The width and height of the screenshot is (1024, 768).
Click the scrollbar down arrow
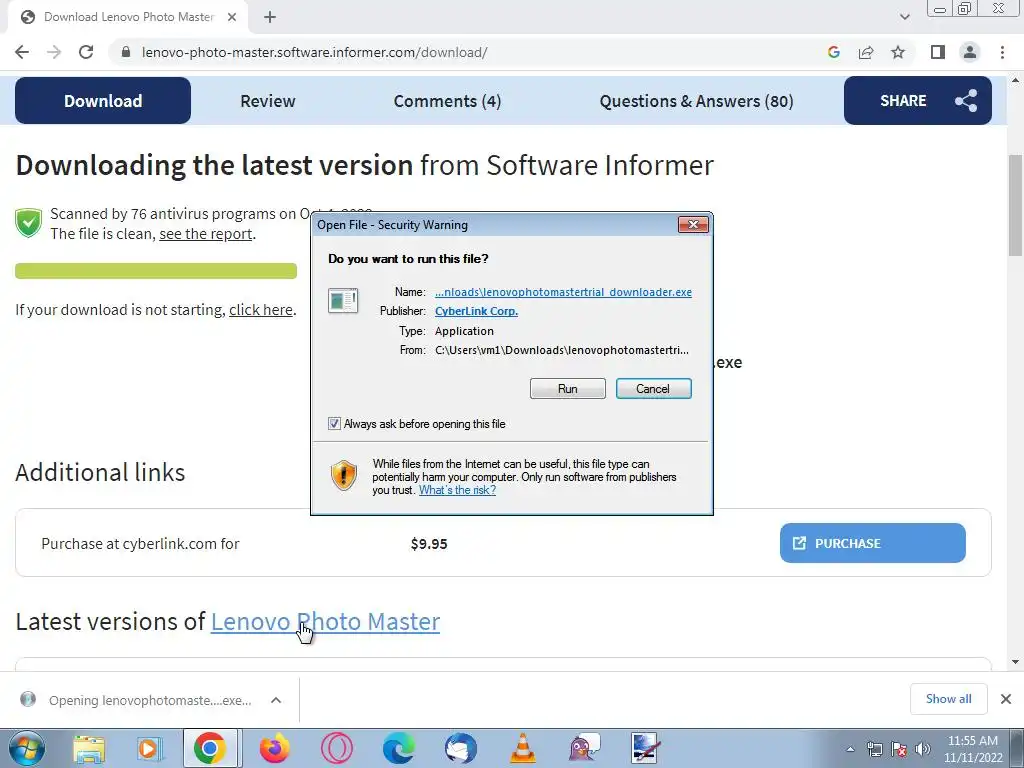pos(1016,662)
